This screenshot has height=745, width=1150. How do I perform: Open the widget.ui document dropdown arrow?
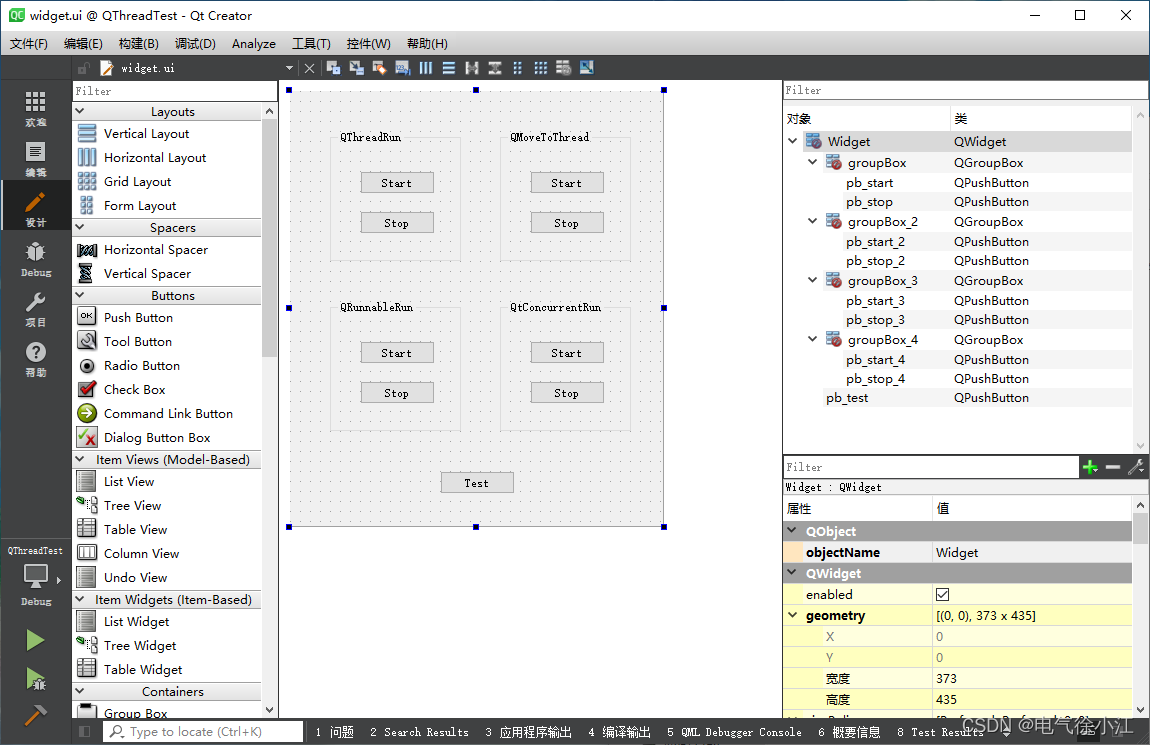289,68
